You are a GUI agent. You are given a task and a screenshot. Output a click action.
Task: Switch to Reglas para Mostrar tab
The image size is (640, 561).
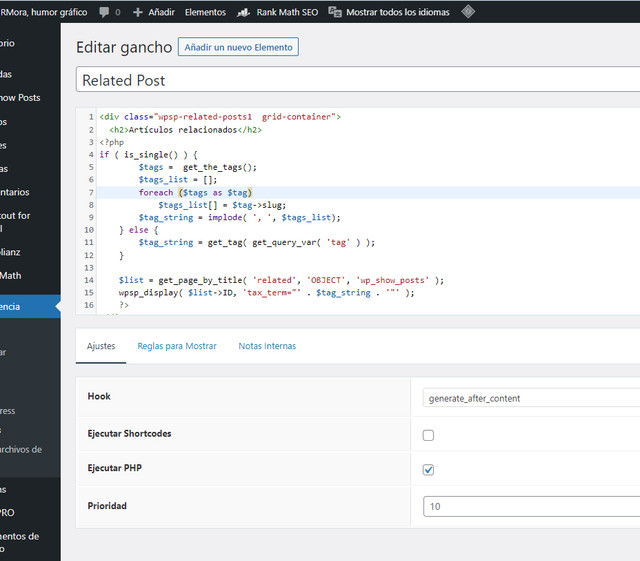coord(177,346)
